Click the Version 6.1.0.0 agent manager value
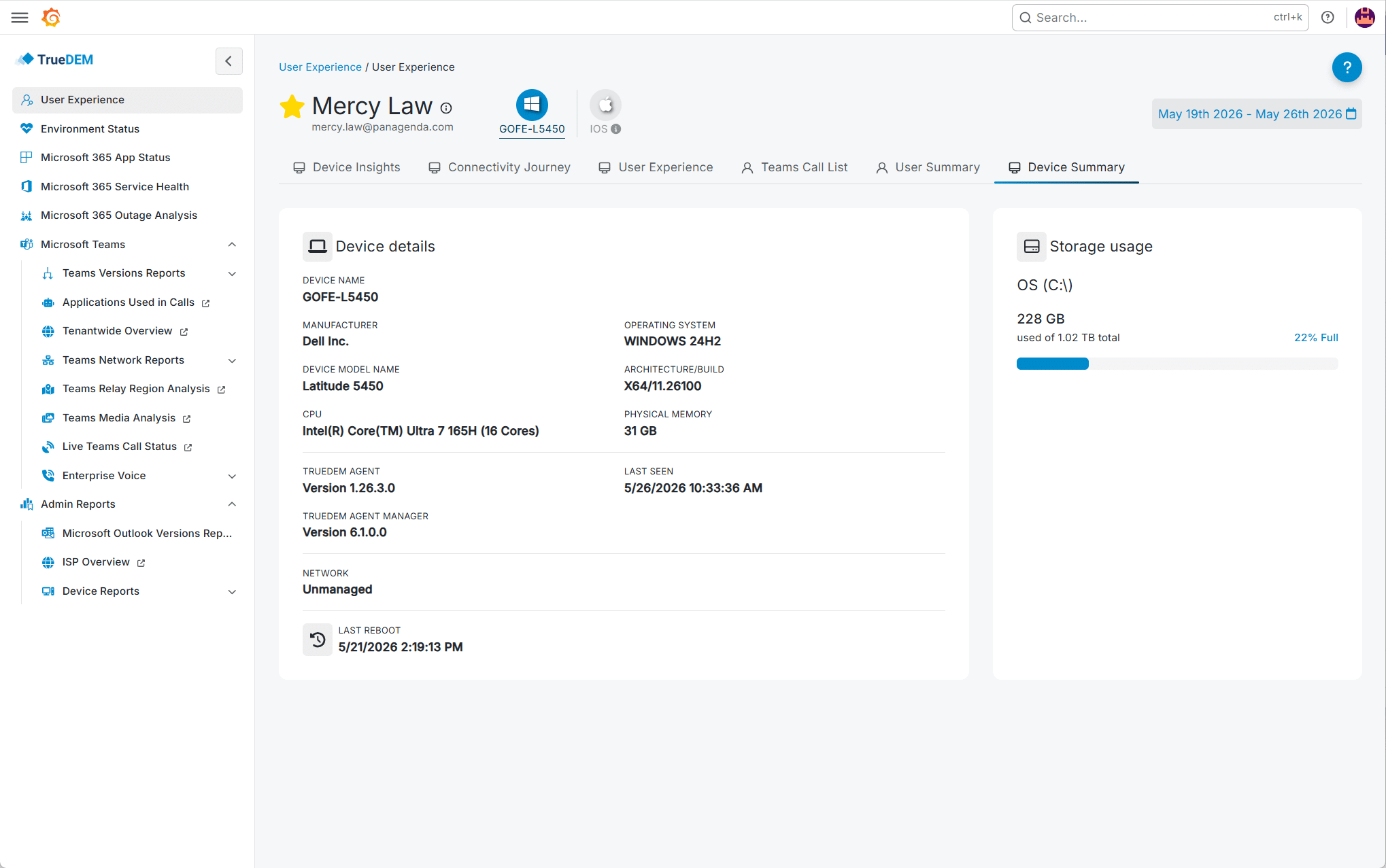 click(x=345, y=532)
